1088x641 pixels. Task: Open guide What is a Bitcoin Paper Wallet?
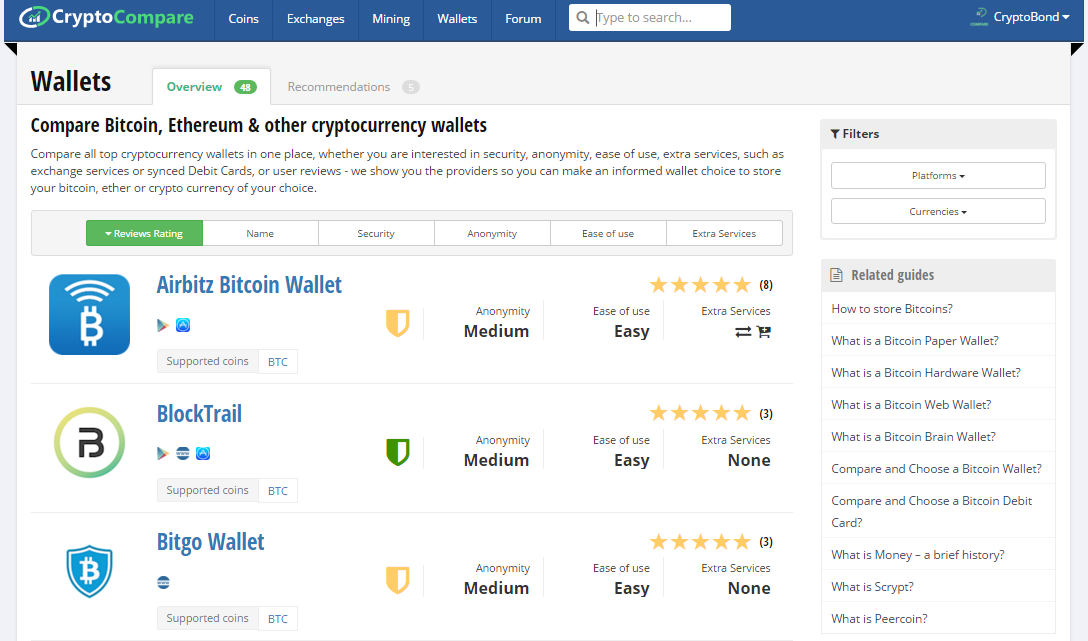915,341
